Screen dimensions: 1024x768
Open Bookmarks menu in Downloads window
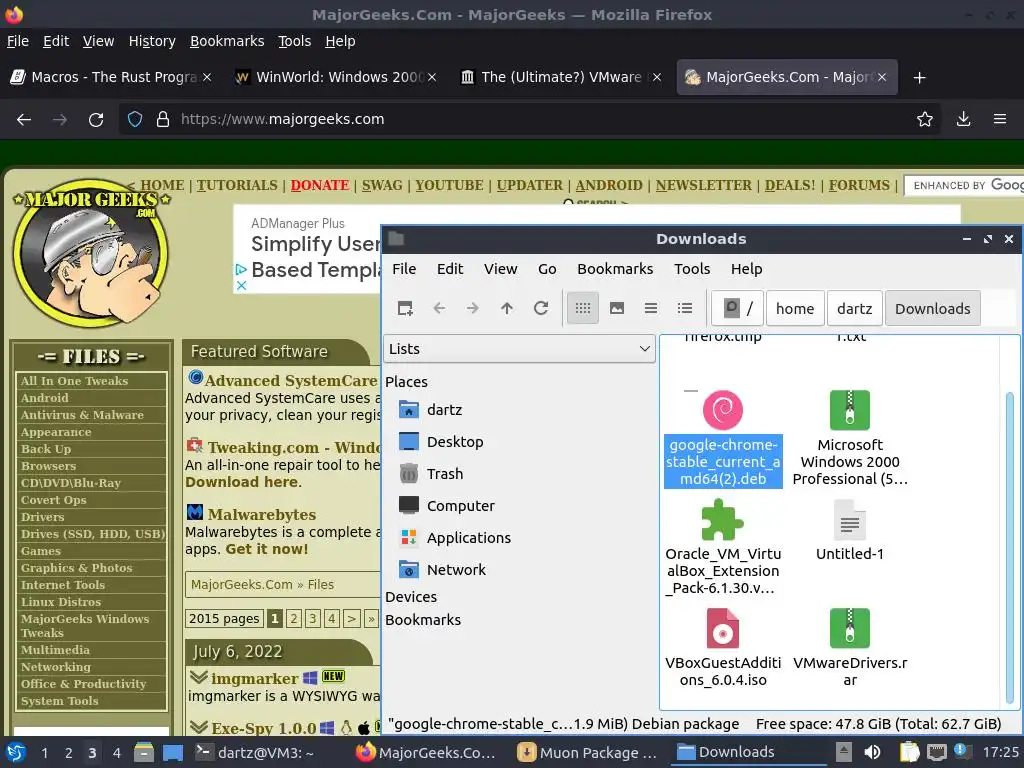point(615,268)
